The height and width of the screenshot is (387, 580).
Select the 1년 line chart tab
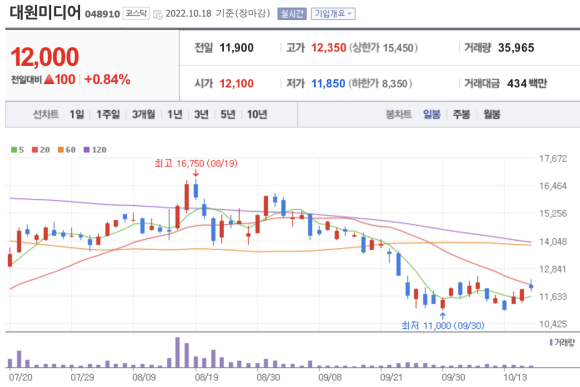point(175,114)
